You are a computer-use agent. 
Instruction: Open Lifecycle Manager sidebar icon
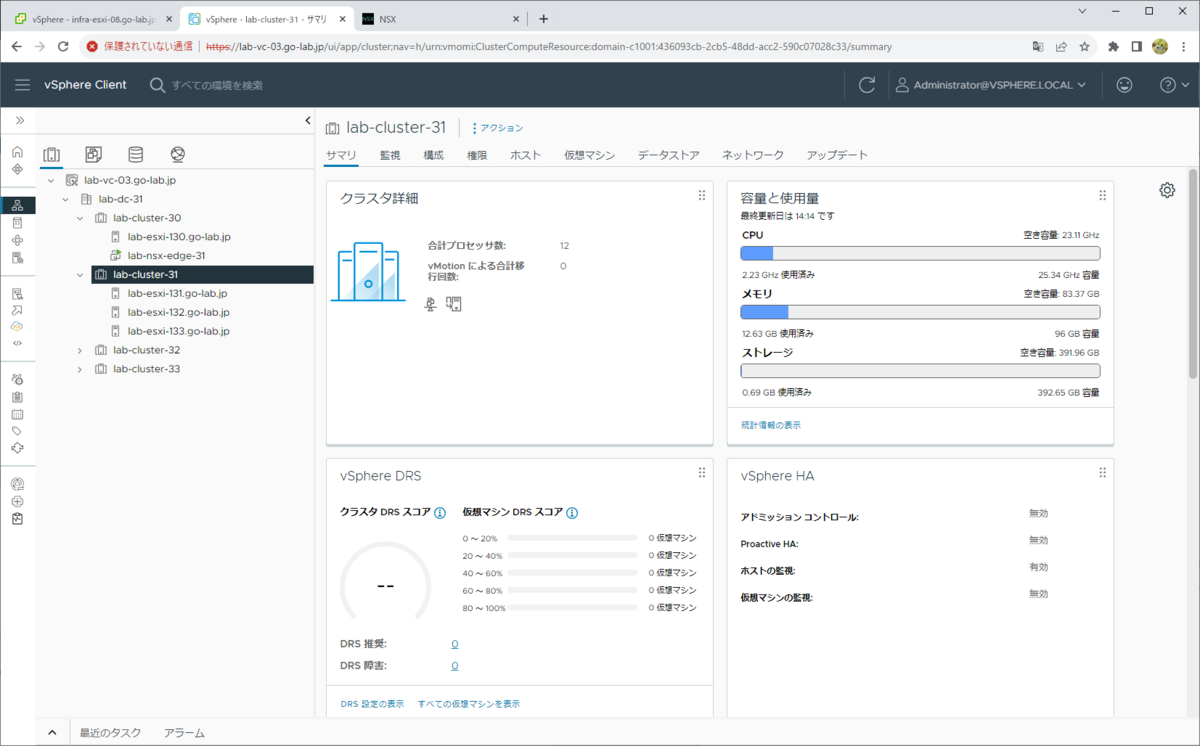click(x=17, y=448)
